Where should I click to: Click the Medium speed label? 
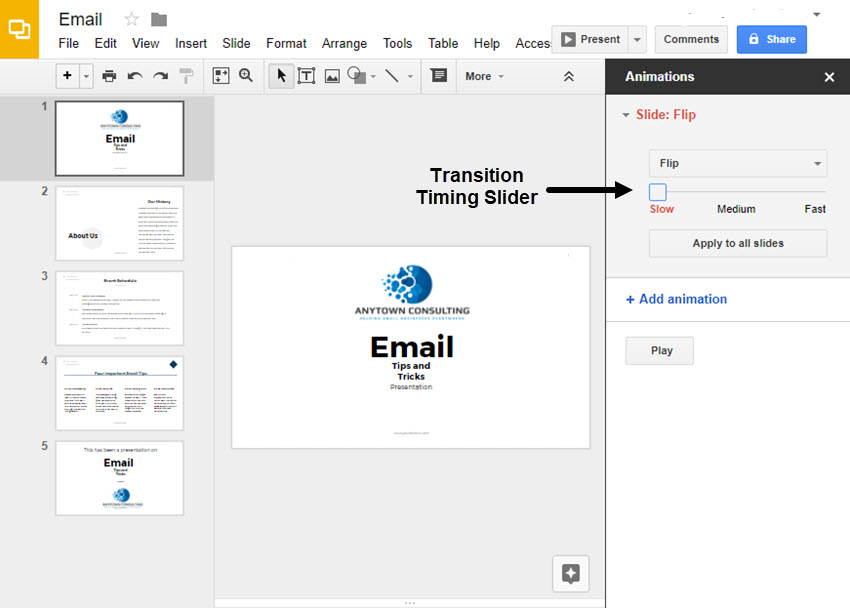(x=736, y=209)
